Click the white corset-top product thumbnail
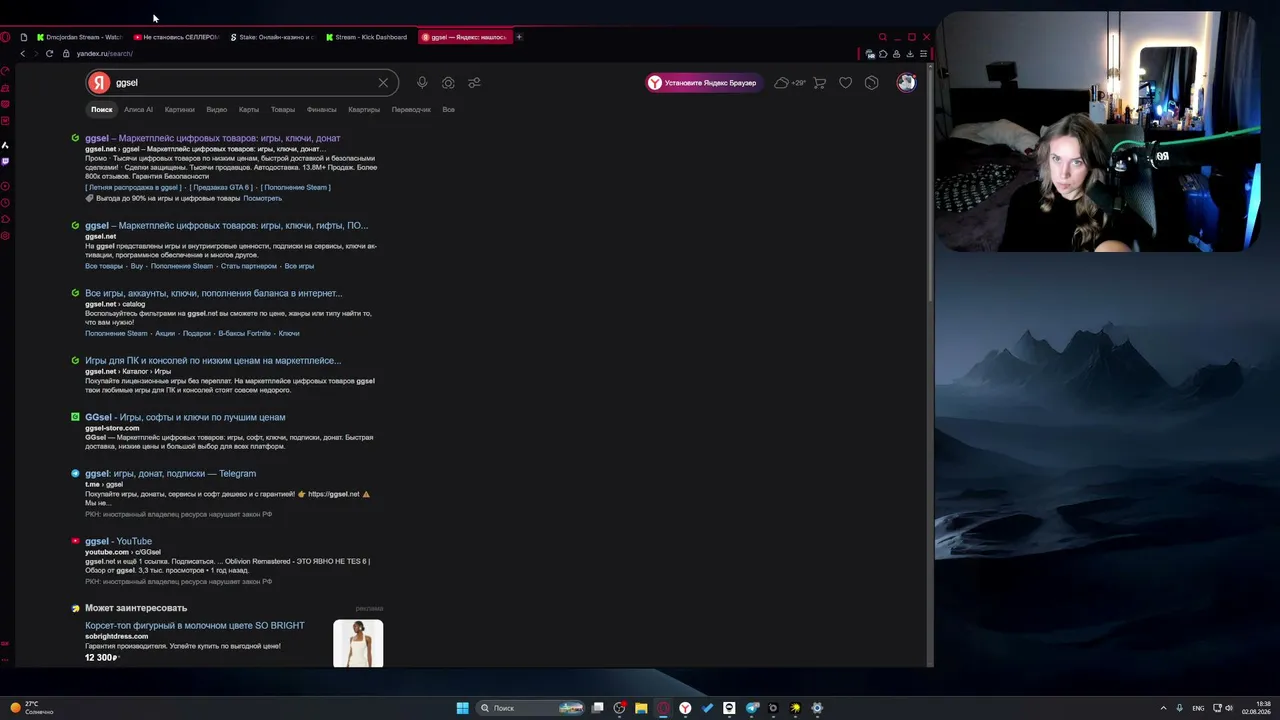The height and width of the screenshot is (720, 1280). (x=358, y=643)
